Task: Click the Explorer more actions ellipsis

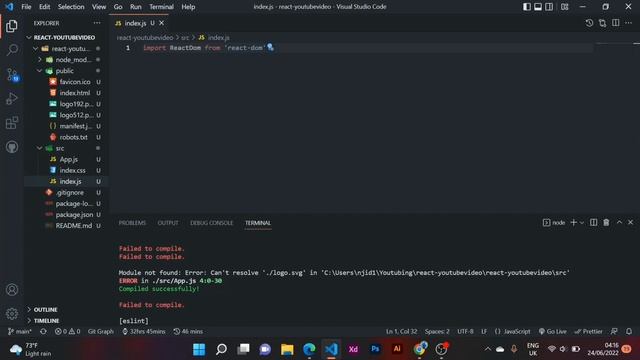Action: pyautogui.click(x=97, y=23)
